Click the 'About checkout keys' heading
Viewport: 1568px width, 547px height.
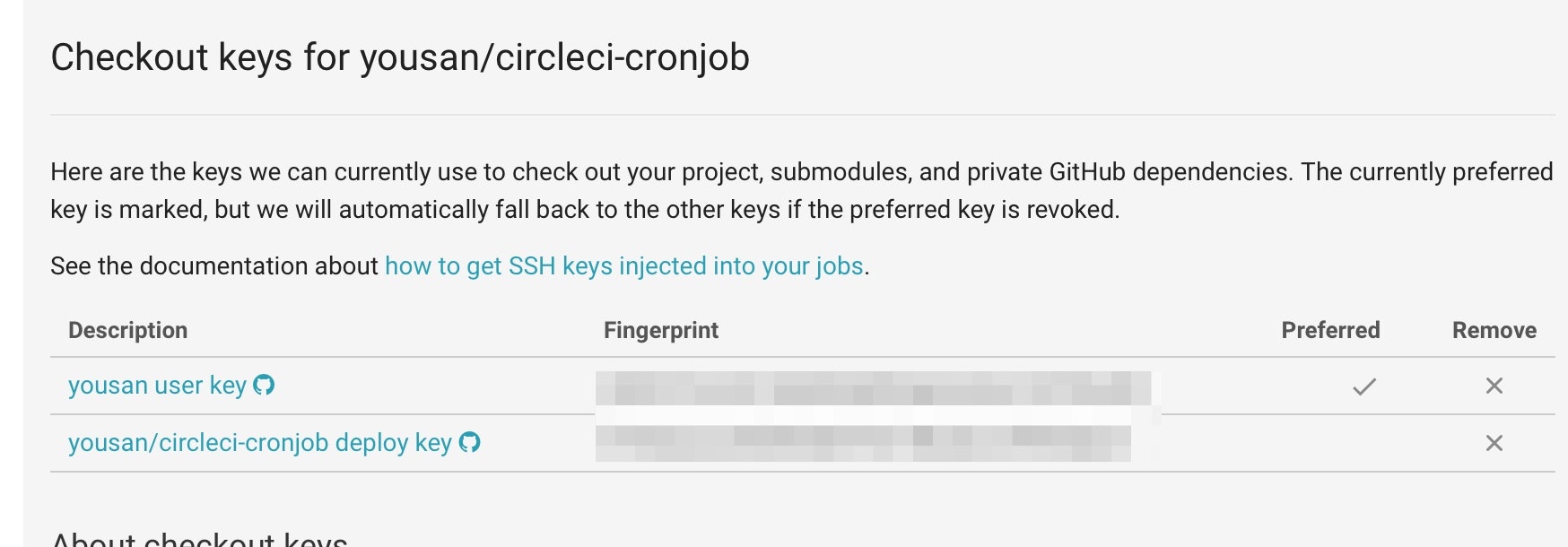tap(199, 538)
